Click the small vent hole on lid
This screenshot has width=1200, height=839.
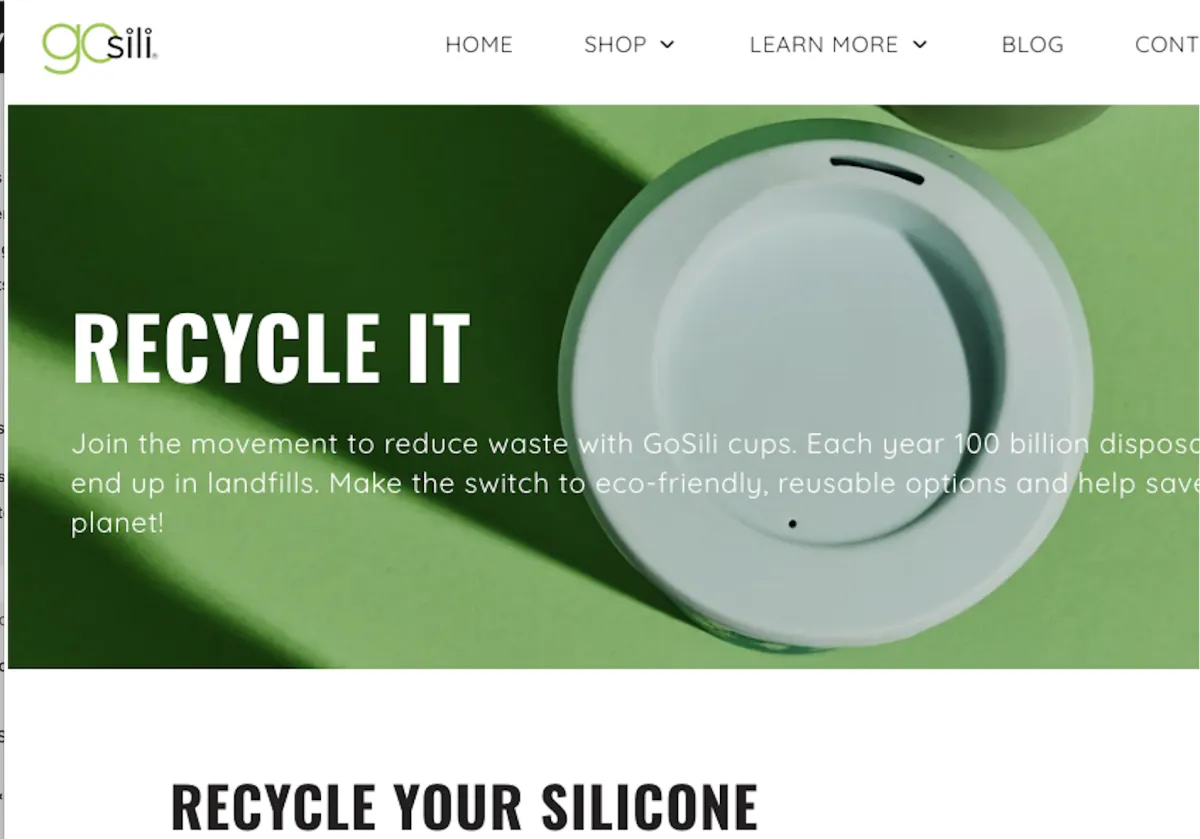[x=793, y=523]
